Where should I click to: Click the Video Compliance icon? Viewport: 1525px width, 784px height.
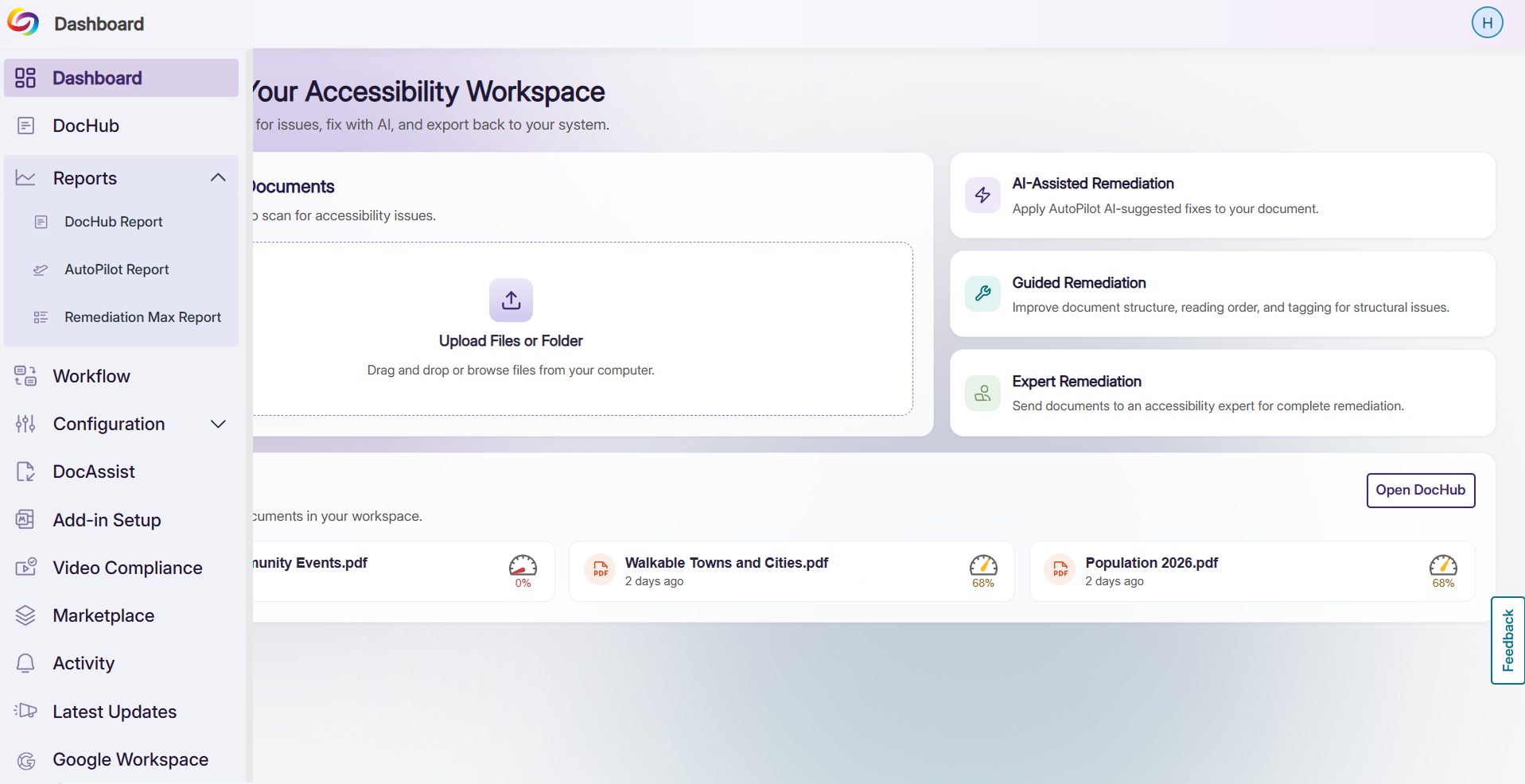(x=25, y=568)
